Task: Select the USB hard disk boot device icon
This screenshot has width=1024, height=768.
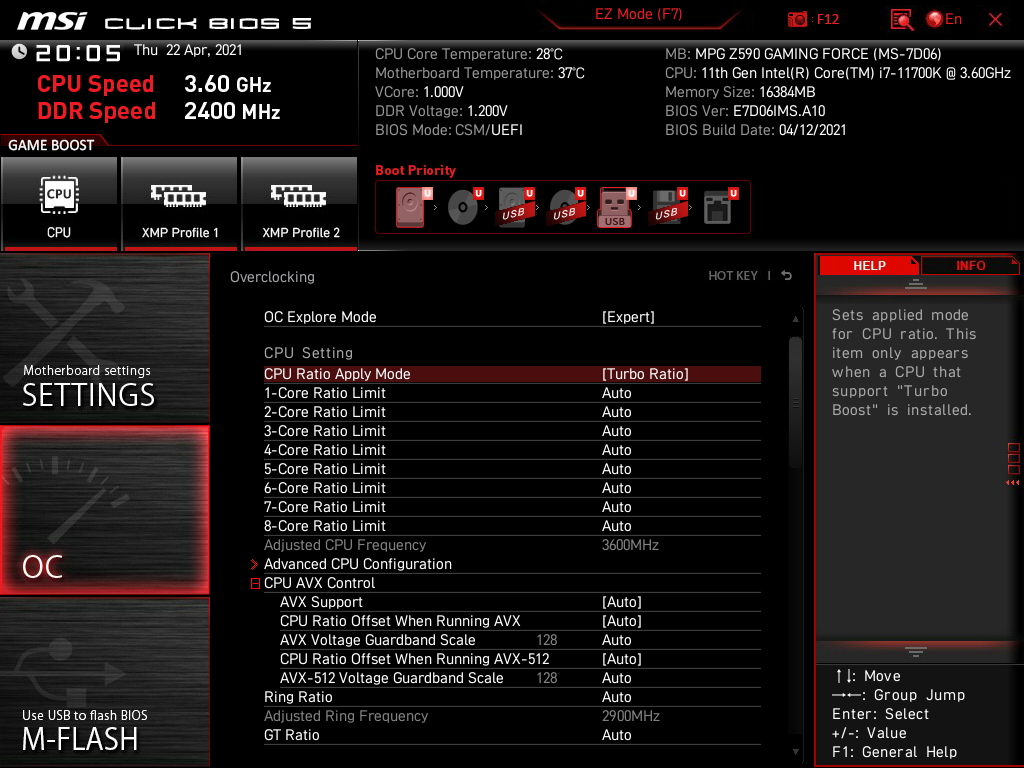Action: [x=515, y=207]
